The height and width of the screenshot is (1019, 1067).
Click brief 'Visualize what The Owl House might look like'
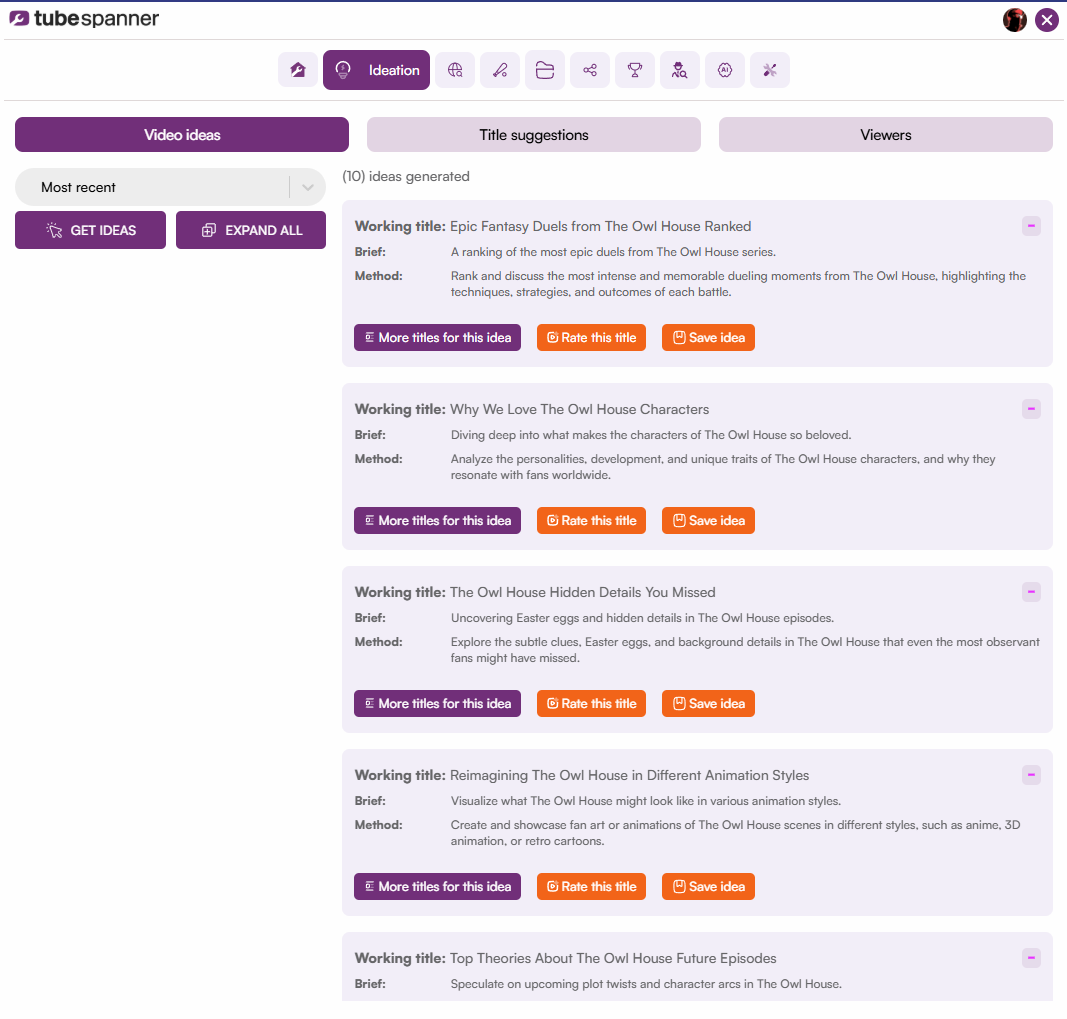pos(646,801)
